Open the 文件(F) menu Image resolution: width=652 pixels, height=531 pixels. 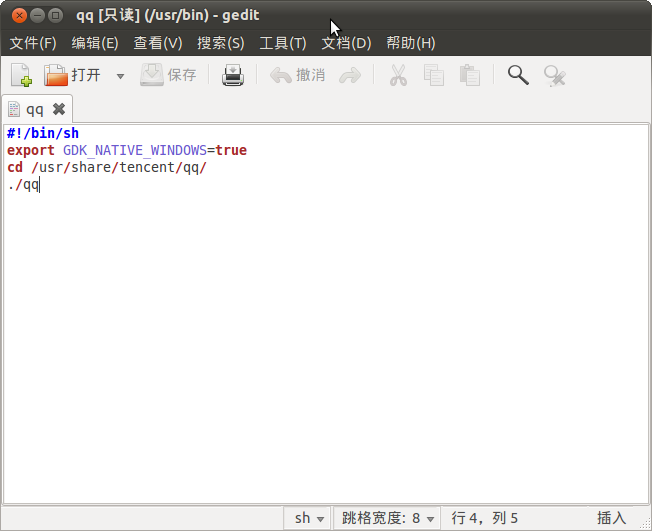(33, 43)
